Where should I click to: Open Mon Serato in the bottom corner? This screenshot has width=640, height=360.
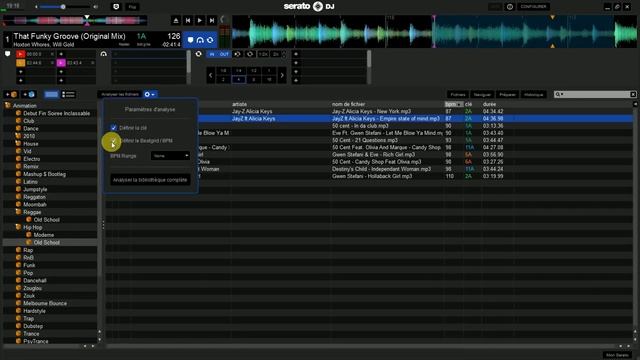617,355
